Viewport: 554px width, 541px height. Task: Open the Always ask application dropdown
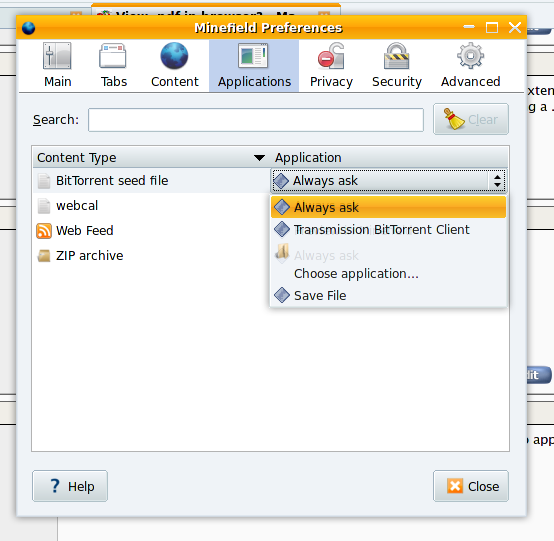(x=389, y=181)
